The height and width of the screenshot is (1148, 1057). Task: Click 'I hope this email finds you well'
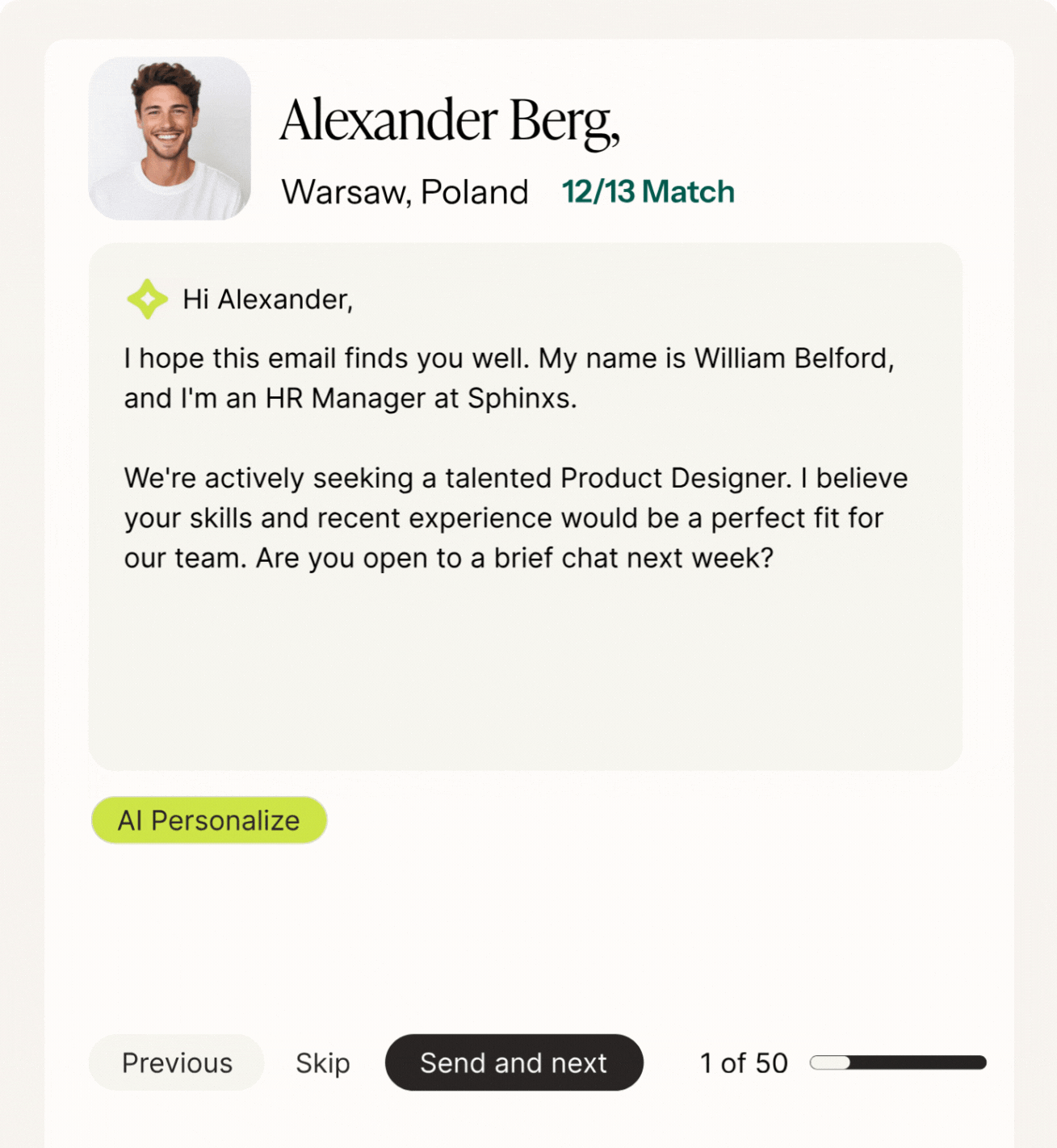coord(325,358)
